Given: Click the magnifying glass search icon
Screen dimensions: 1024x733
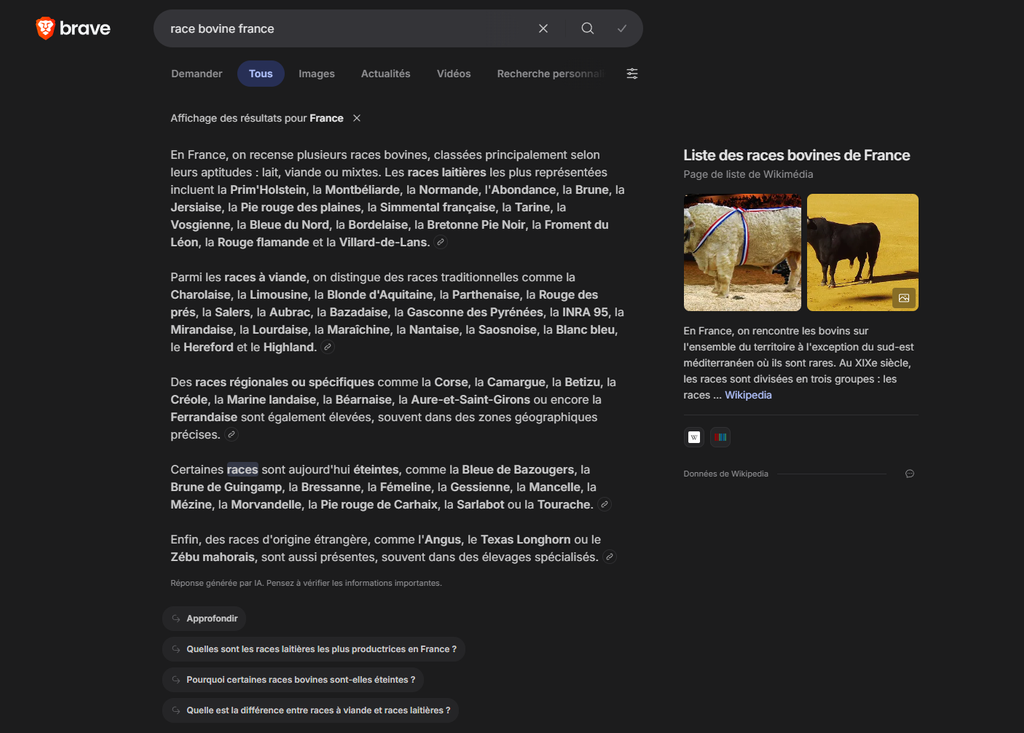Looking at the screenshot, I should (588, 29).
